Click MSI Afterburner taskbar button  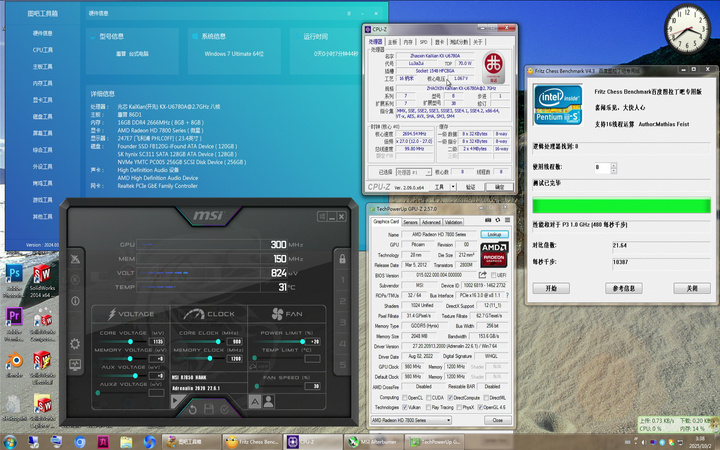coord(373,442)
